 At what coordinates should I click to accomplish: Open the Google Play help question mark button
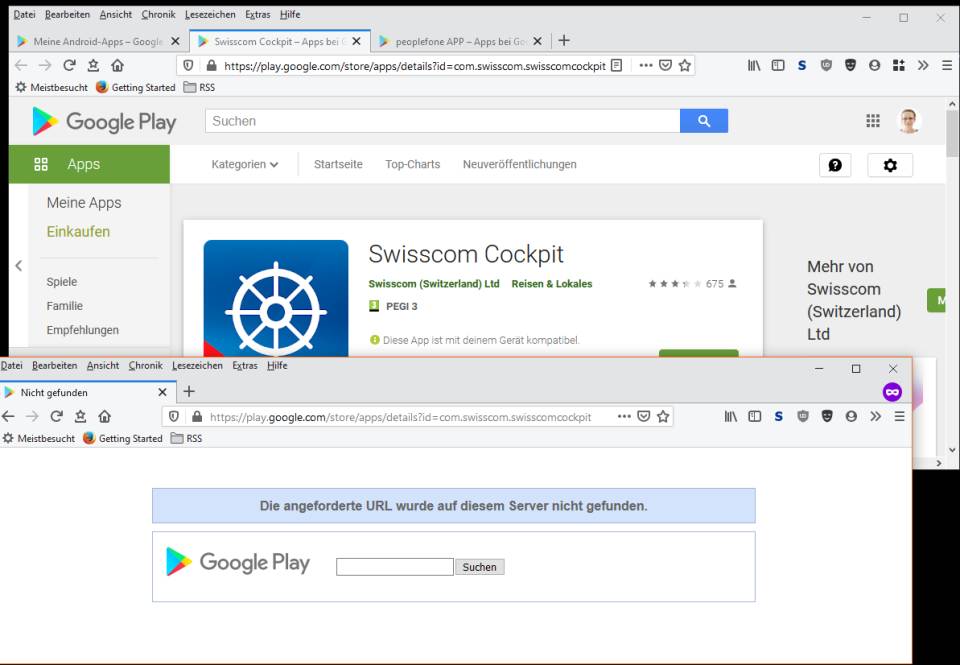coord(835,165)
